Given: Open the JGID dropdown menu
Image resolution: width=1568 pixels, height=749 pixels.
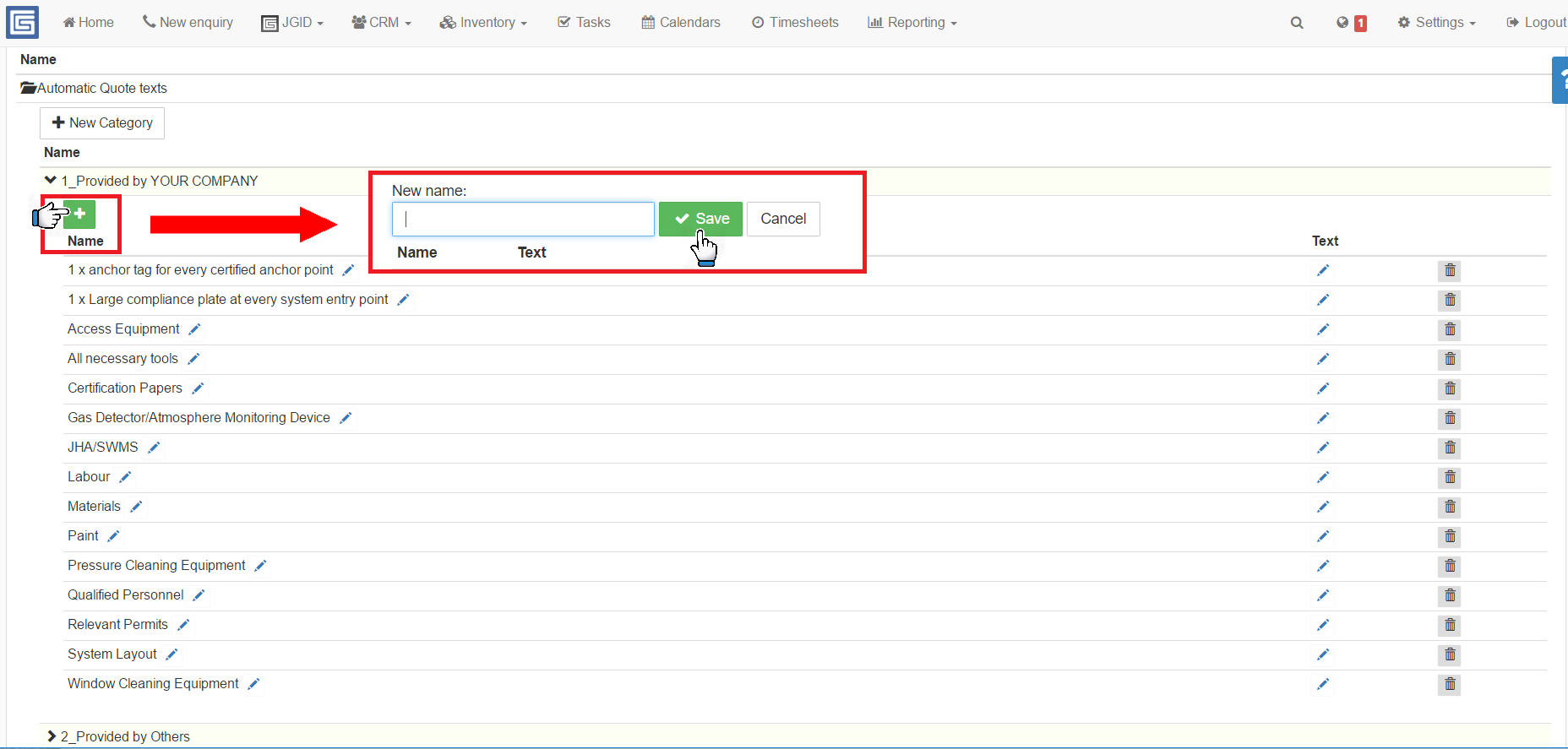Looking at the screenshot, I should tap(292, 23).
